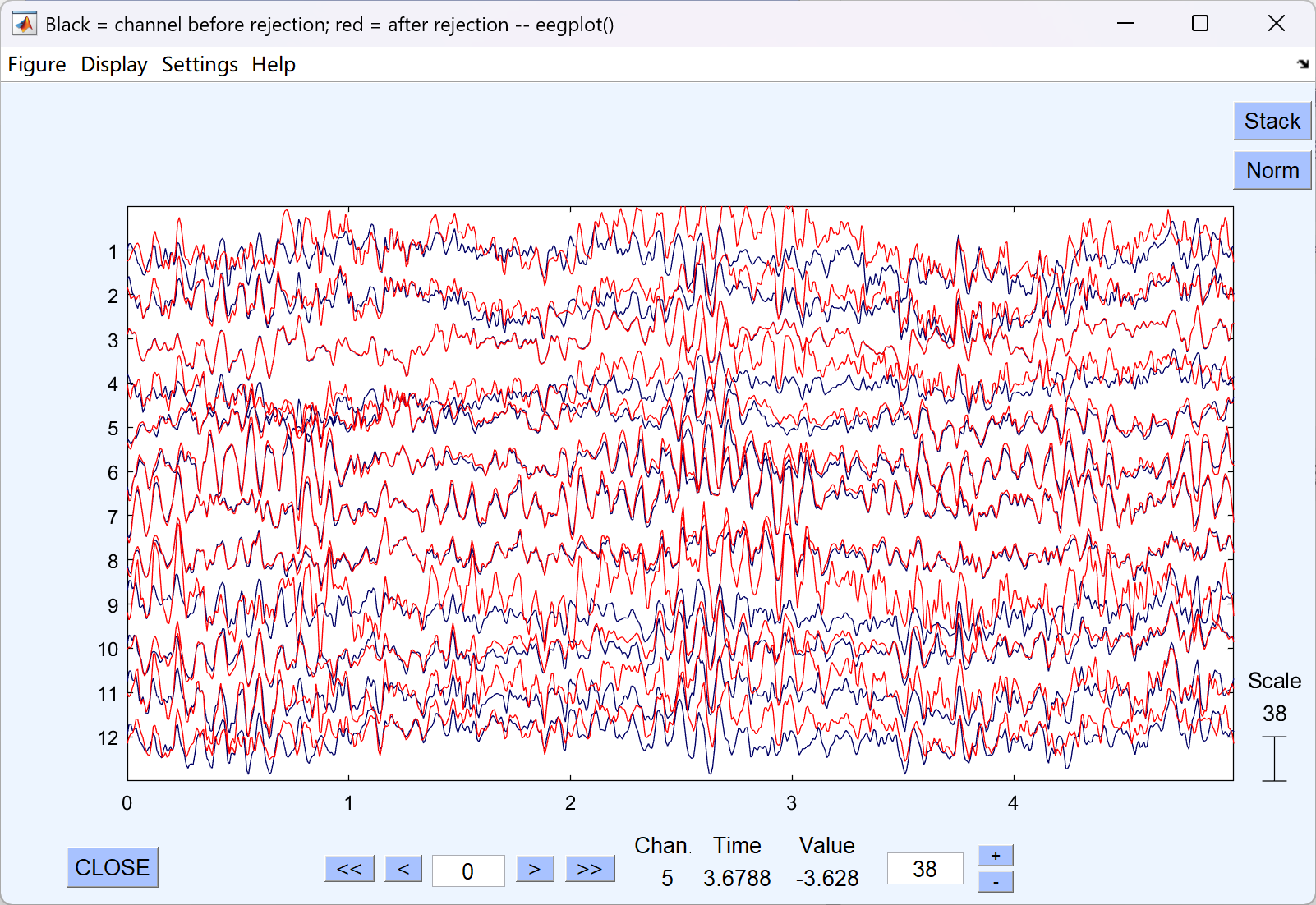Click the Chan. readout label
This screenshot has height=905, width=1316.
click(663, 846)
